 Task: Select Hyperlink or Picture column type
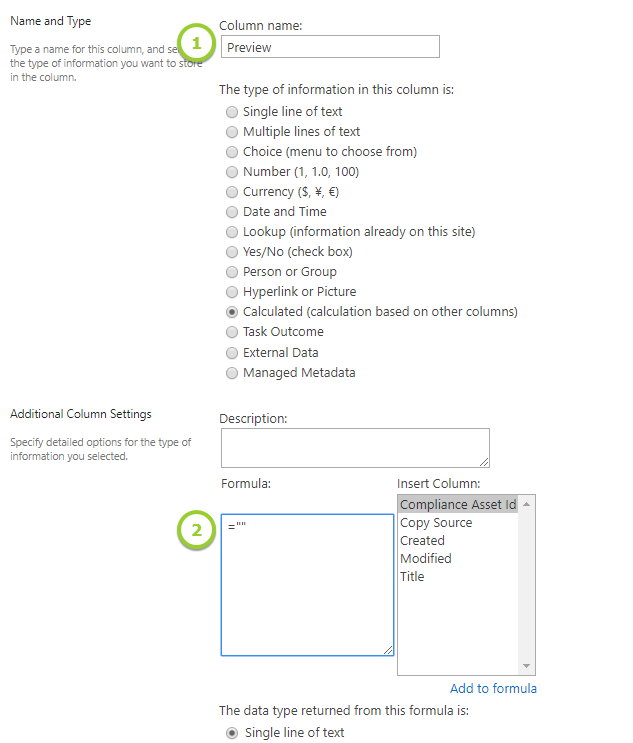[x=232, y=292]
